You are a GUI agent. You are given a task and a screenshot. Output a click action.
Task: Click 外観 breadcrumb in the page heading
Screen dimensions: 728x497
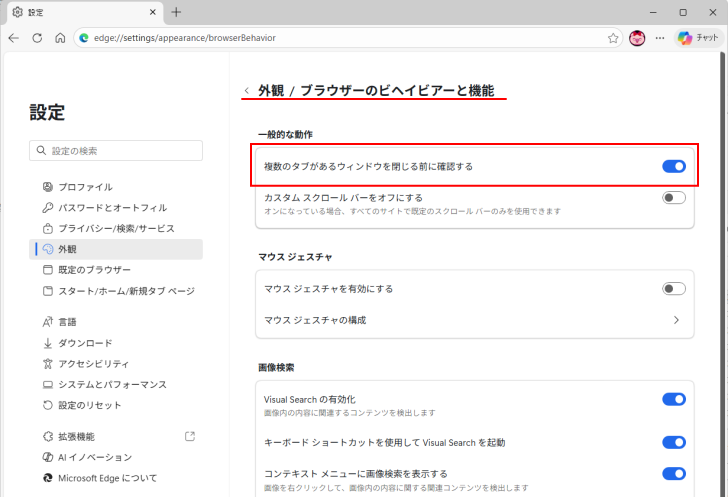pyautogui.click(x=271, y=90)
